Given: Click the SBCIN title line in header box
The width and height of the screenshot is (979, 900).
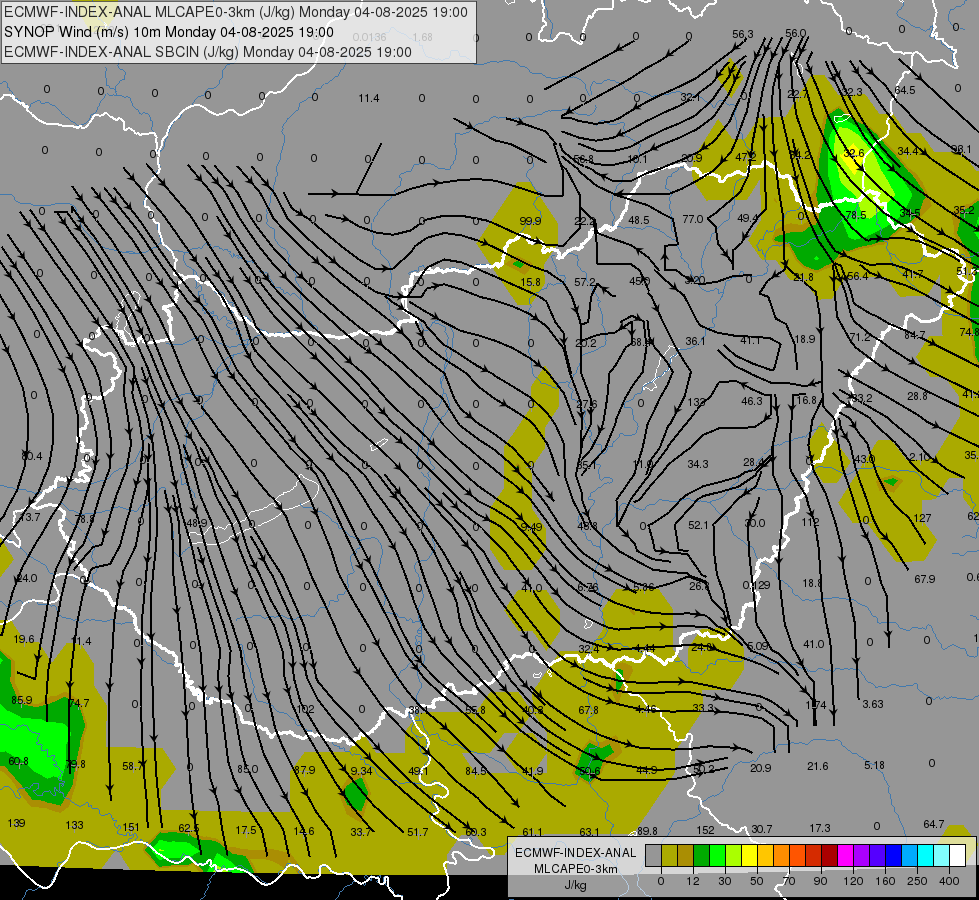Looking at the screenshot, I should (x=208, y=52).
